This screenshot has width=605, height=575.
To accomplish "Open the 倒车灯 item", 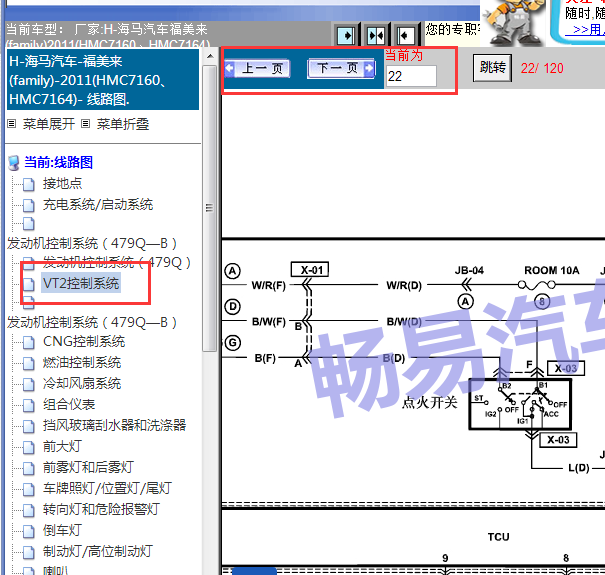I will pos(62,530).
